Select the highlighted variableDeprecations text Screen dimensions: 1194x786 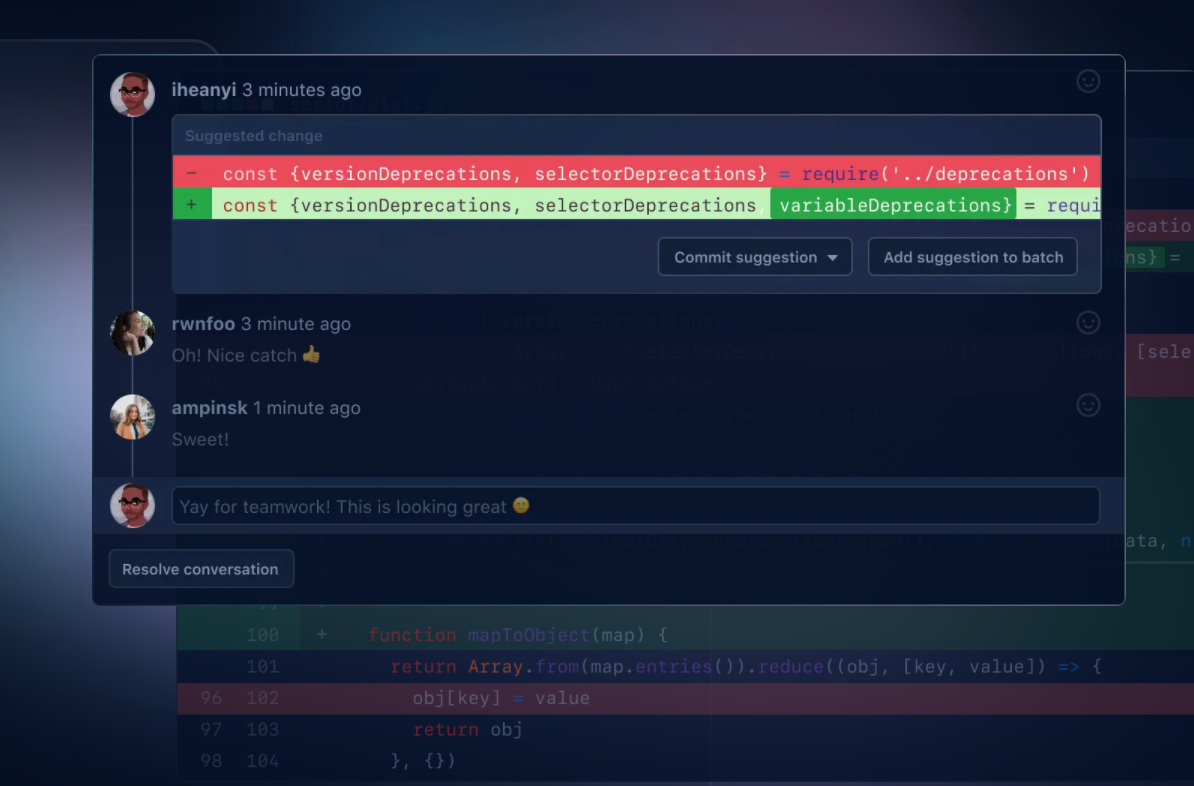tap(893, 205)
